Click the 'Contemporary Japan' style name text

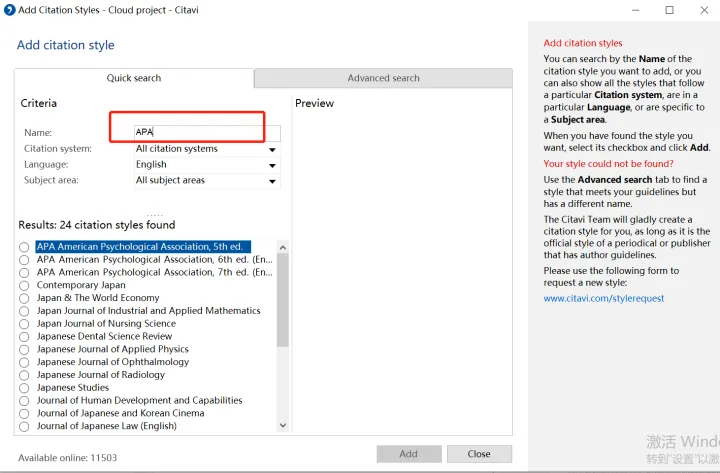[x=81, y=285]
